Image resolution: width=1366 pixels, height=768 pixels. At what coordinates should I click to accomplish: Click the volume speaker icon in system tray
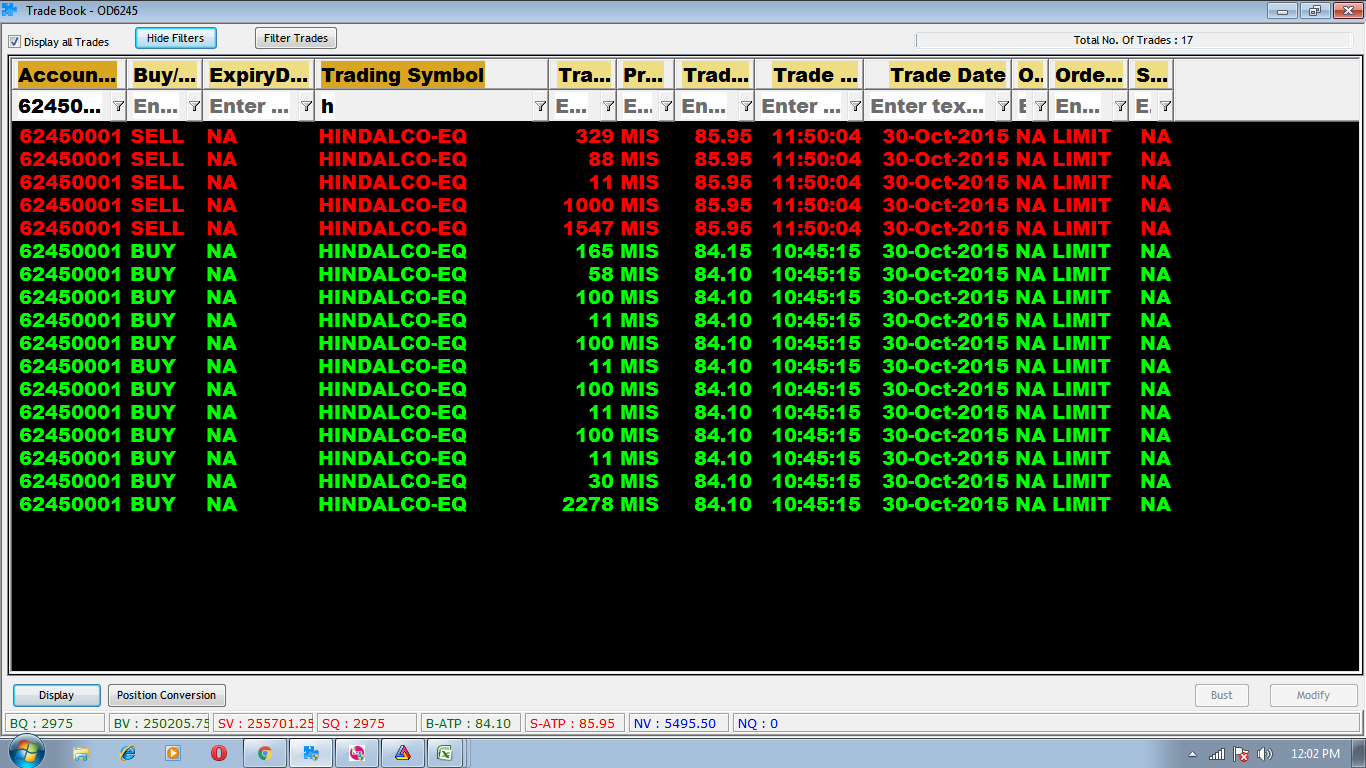click(1264, 753)
